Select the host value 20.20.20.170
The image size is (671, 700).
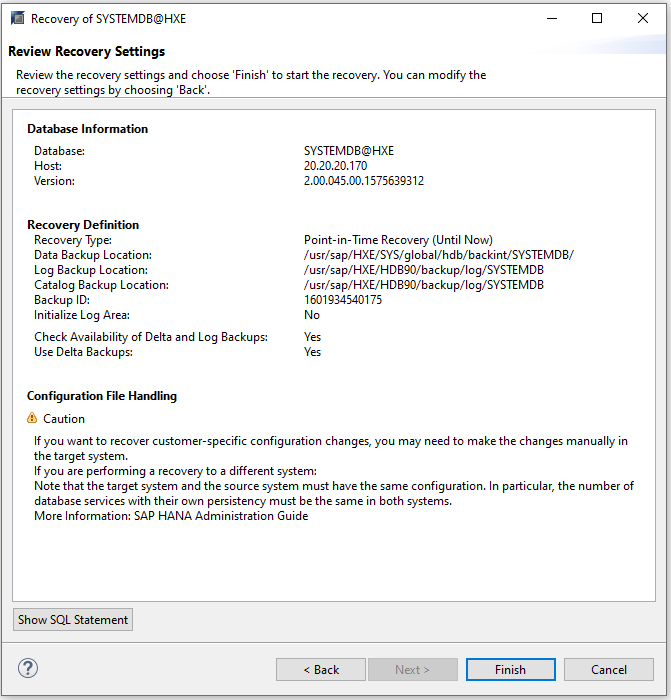(x=335, y=166)
